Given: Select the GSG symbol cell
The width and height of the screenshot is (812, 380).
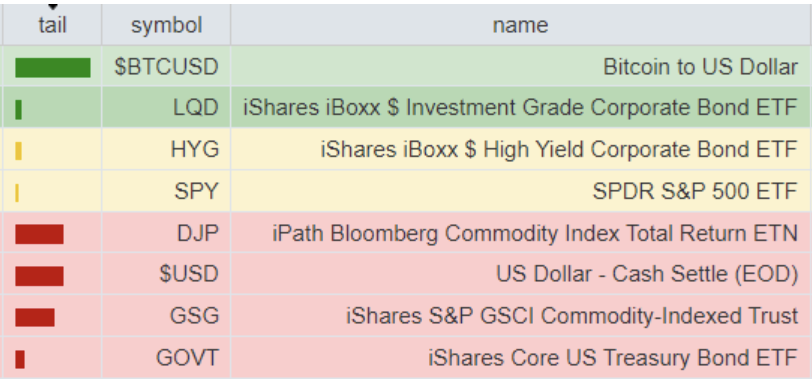Looking at the screenshot, I should coord(166,316).
